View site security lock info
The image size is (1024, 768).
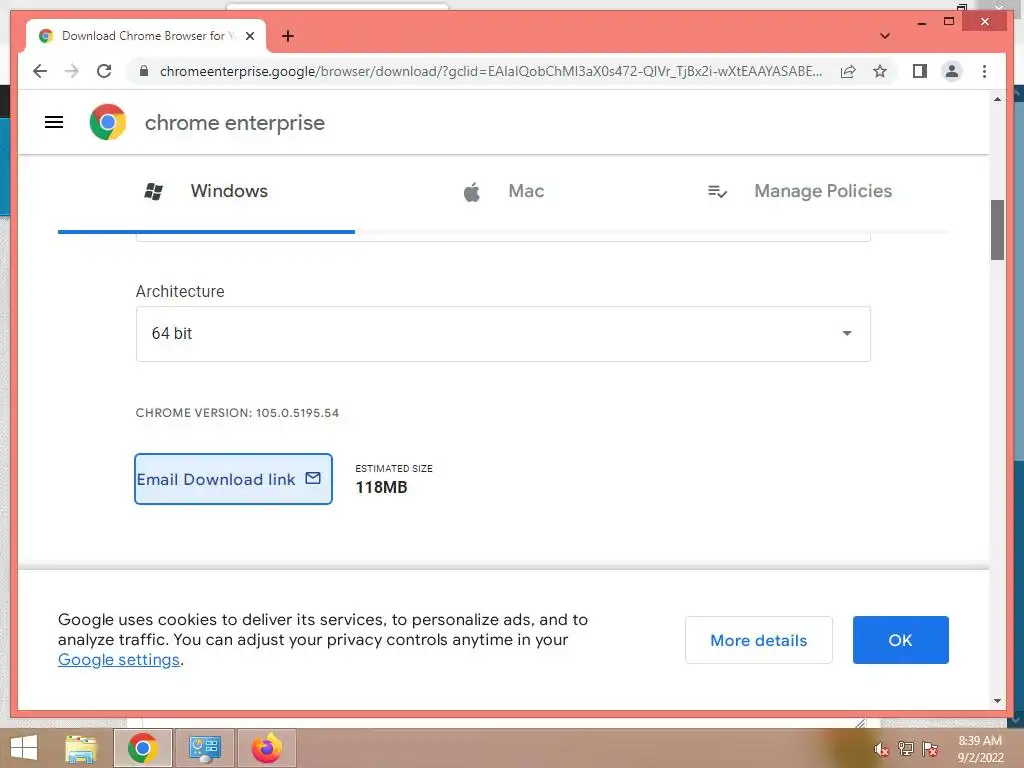[144, 71]
